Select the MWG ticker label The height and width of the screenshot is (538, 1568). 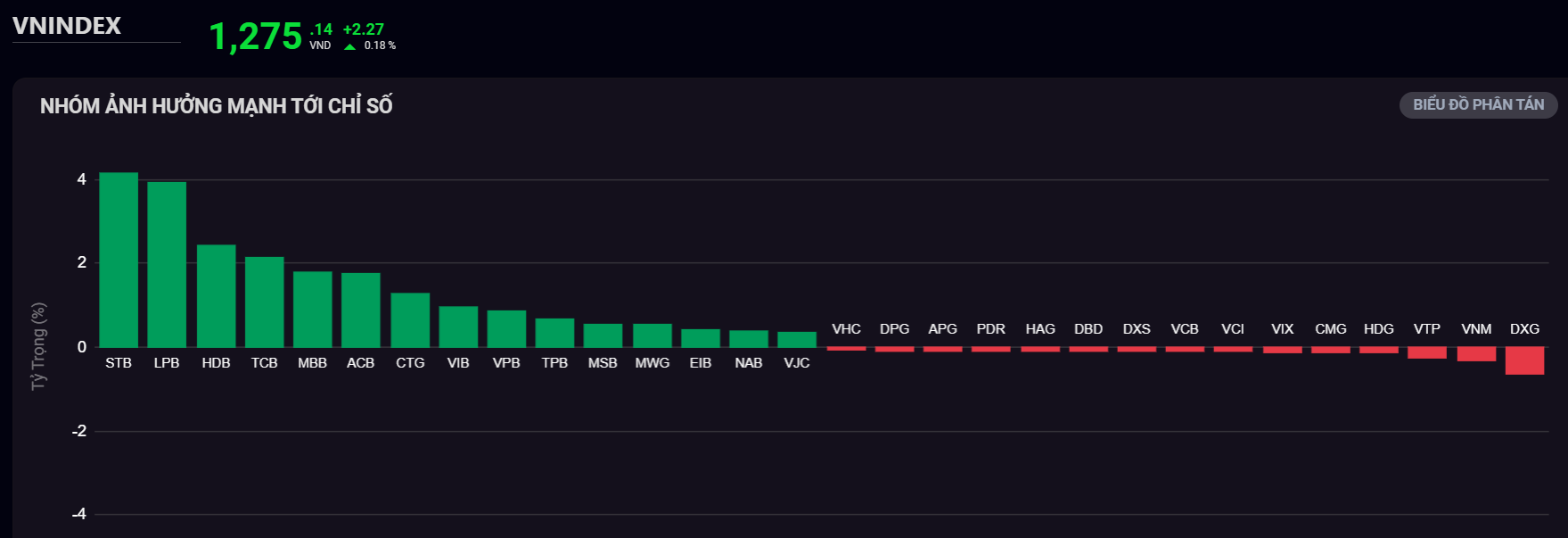653,363
